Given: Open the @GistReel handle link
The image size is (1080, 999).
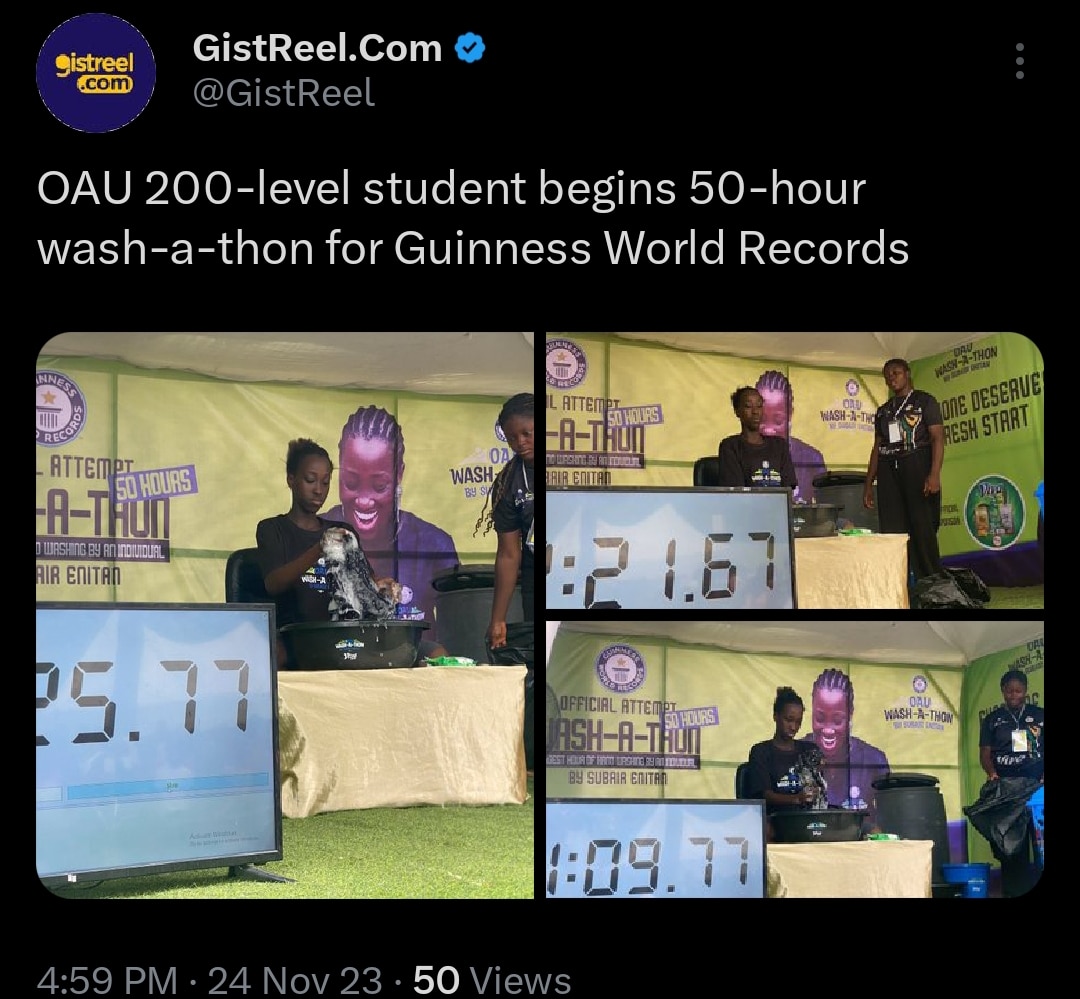Looking at the screenshot, I should [283, 92].
